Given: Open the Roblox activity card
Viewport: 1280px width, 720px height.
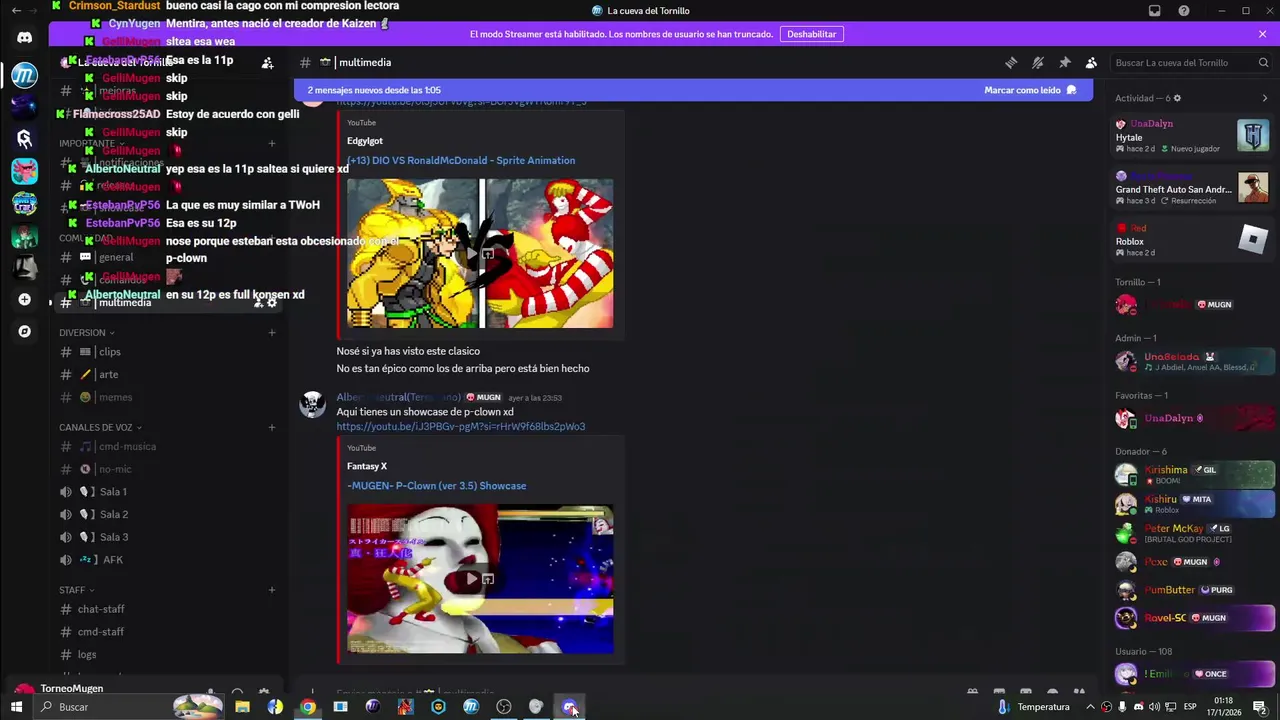Looking at the screenshot, I should pos(1192,240).
